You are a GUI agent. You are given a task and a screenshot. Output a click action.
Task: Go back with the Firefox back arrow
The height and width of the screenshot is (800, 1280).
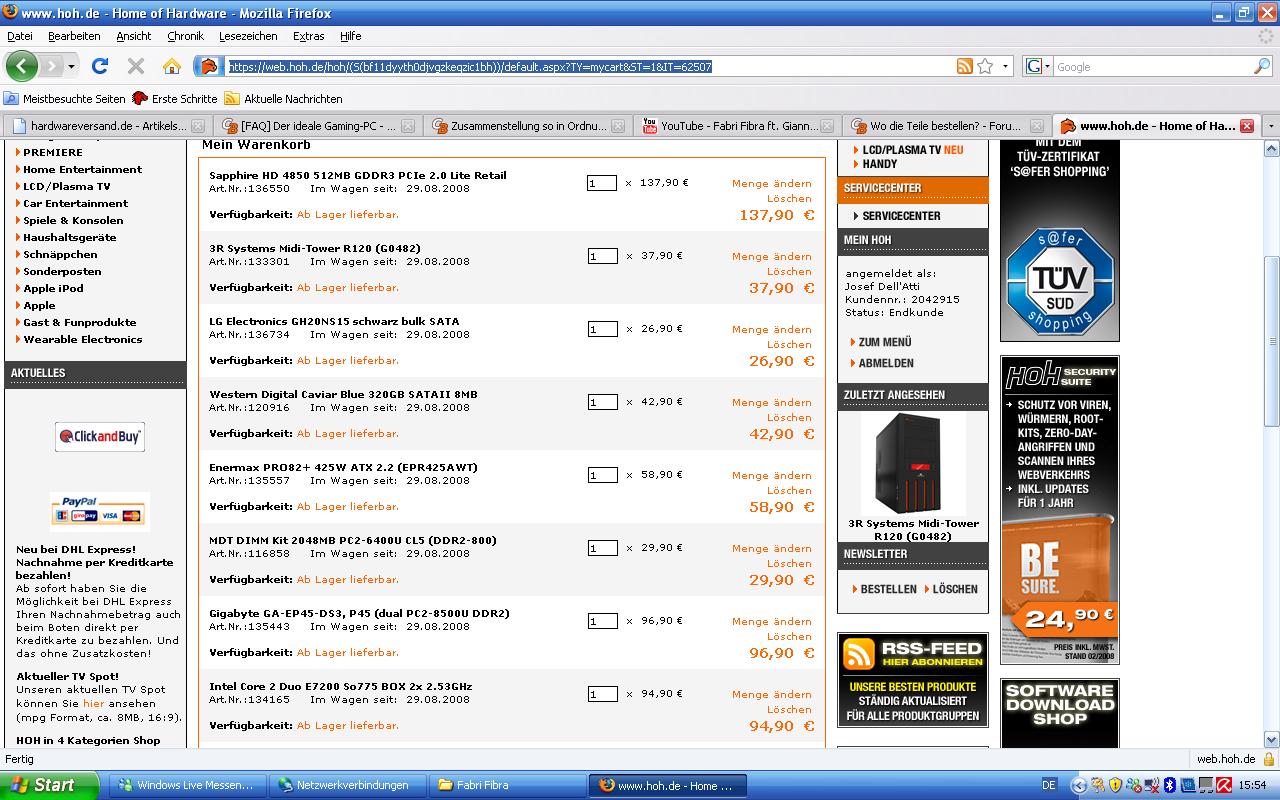point(22,66)
